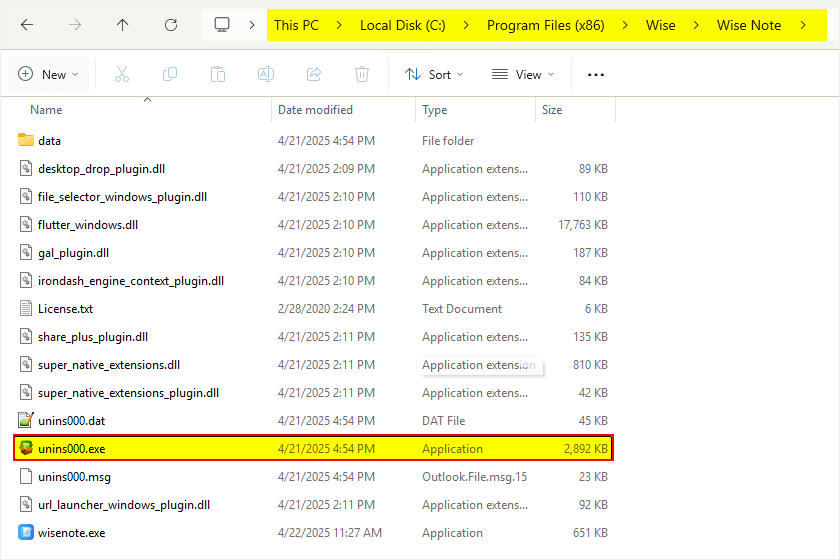This screenshot has width=840, height=560.
Task: Expand the chevron after Local Disk (C:)
Action: (x=466, y=25)
